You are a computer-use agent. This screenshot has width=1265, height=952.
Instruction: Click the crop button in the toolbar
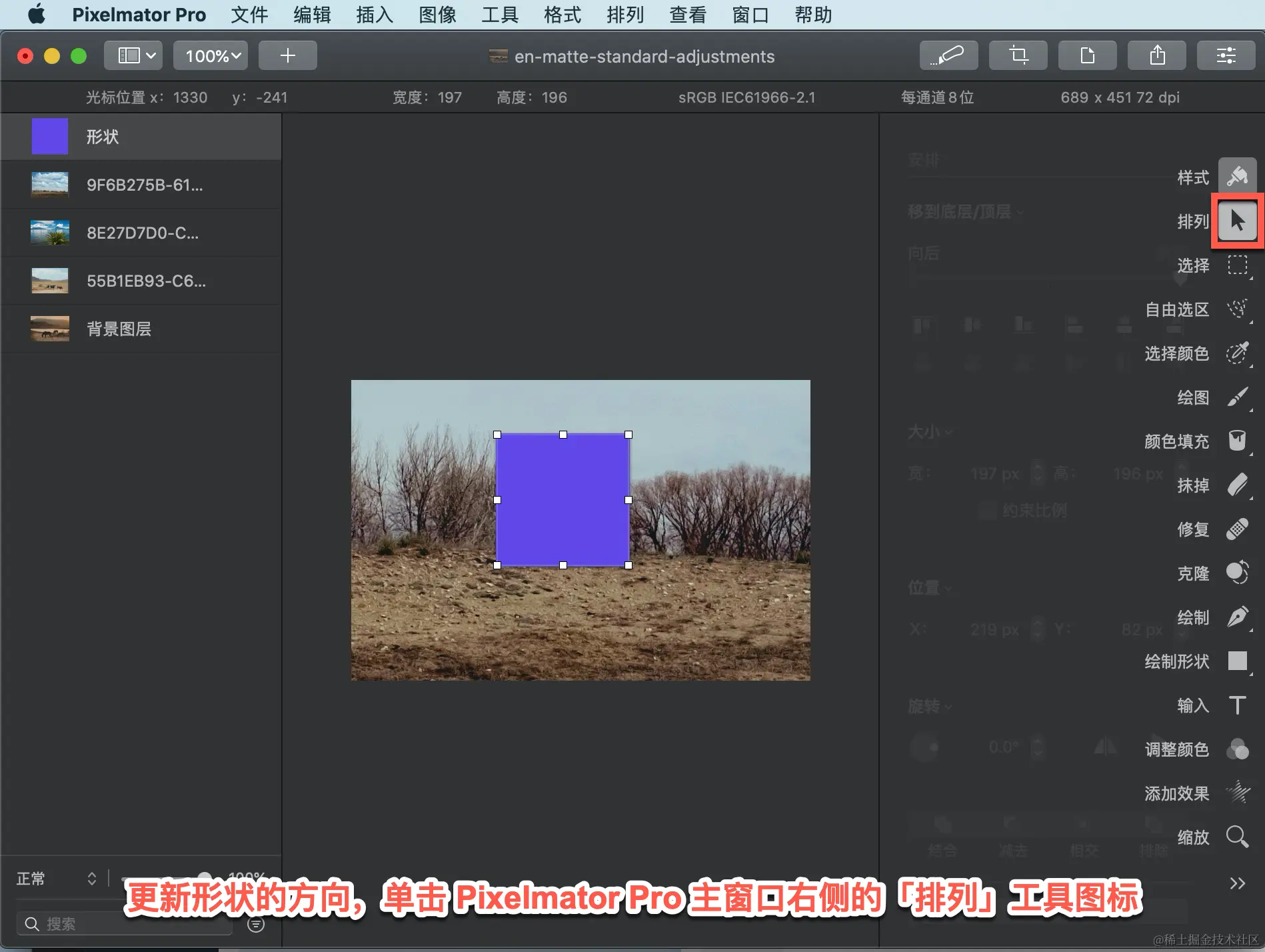(1018, 55)
